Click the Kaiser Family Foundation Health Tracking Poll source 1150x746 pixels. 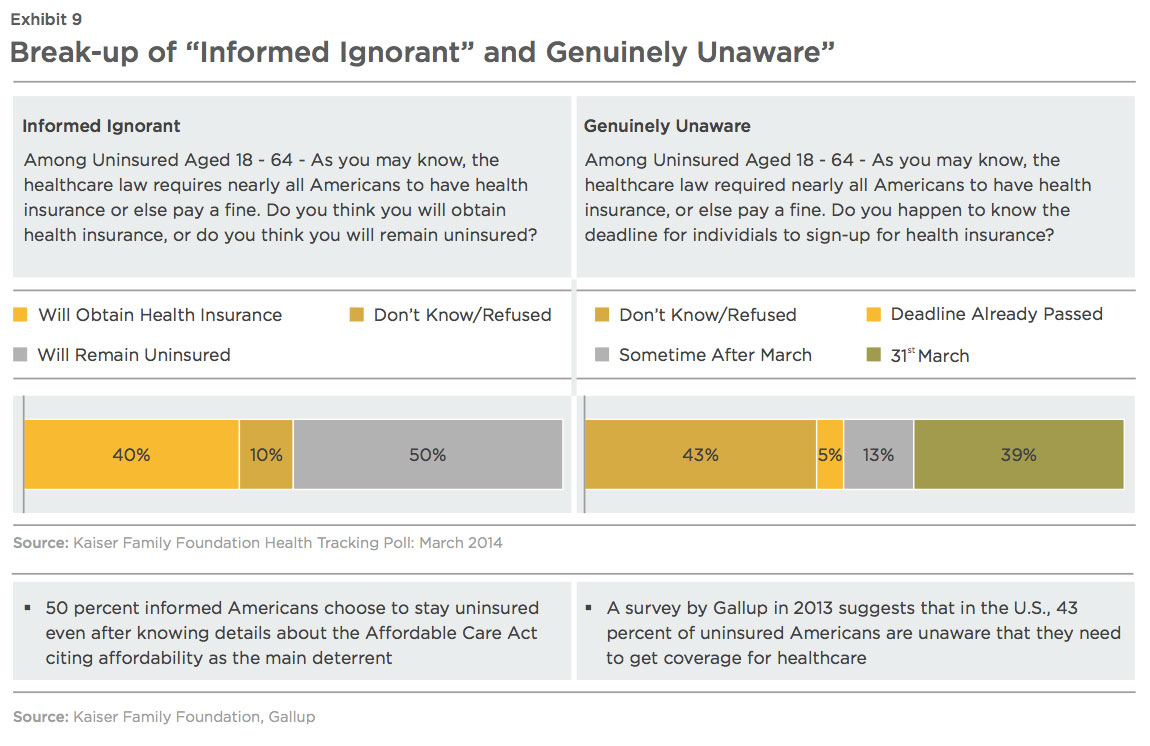point(257,543)
